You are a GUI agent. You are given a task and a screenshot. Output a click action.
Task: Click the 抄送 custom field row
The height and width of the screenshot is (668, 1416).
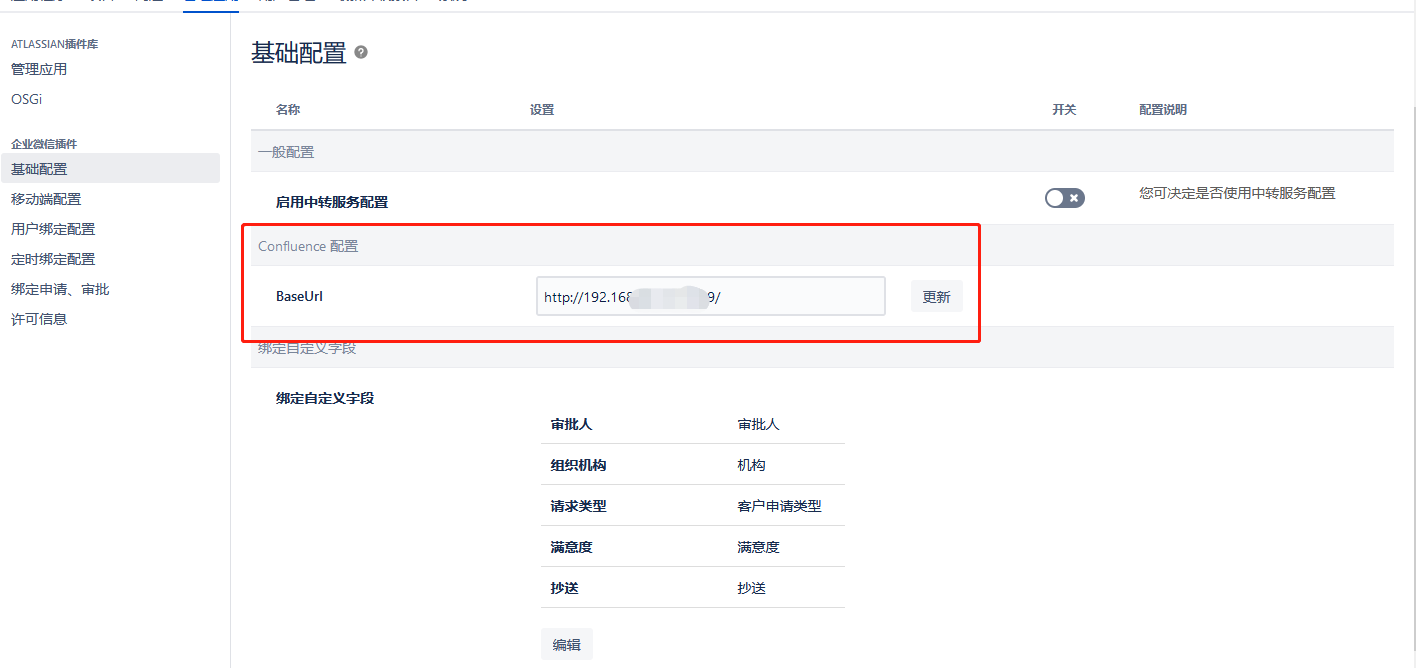692,588
